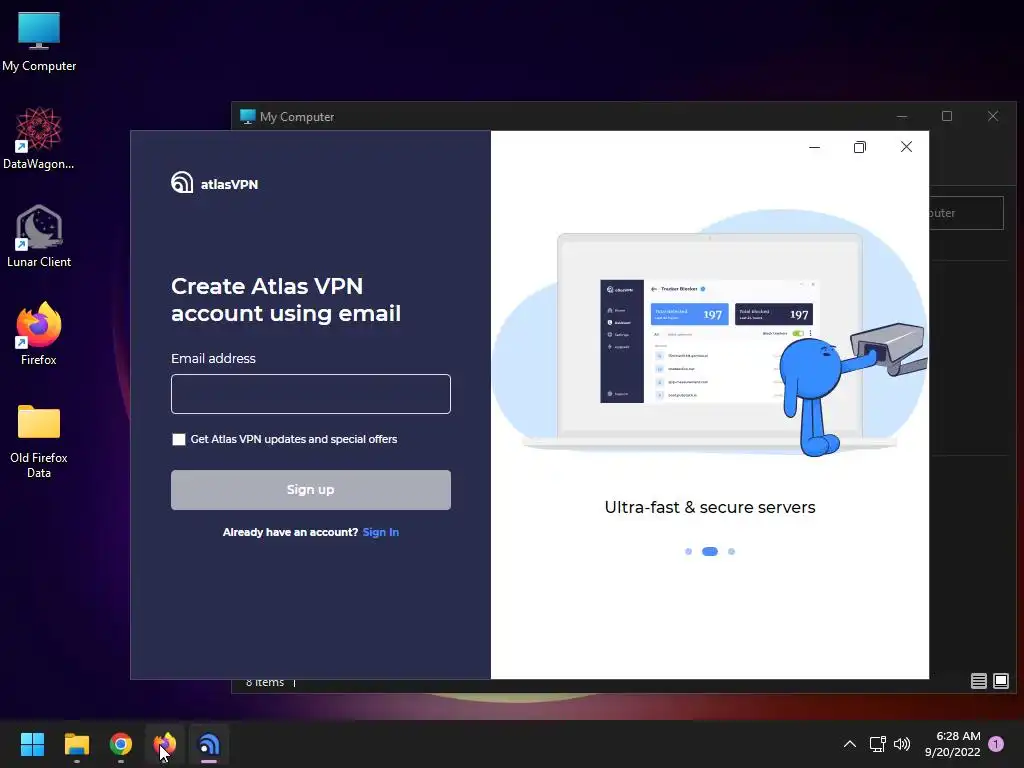
Task: Switch My Computer to large icons view
Action: point(1000,681)
